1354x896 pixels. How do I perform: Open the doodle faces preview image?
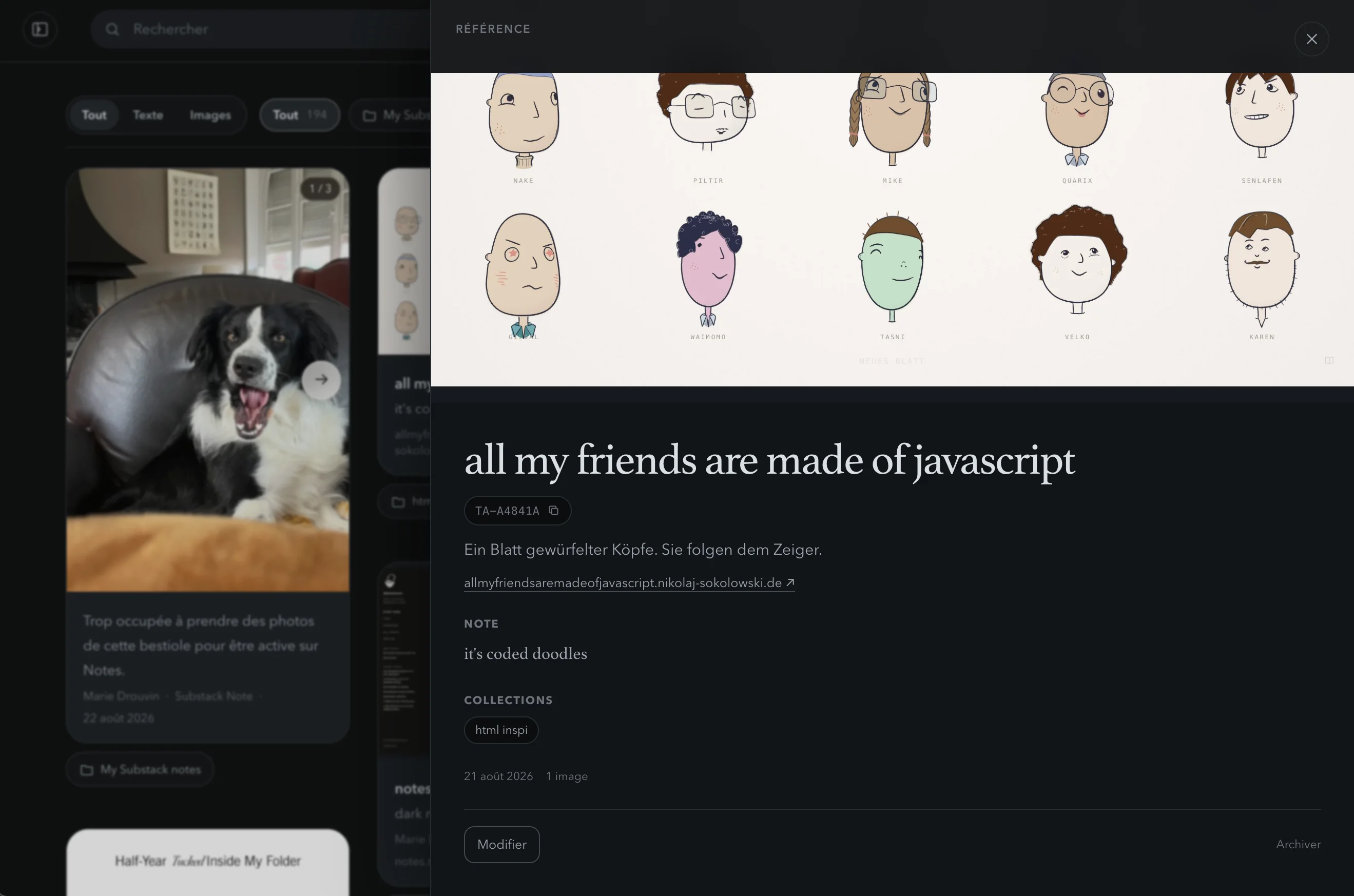click(x=892, y=229)
